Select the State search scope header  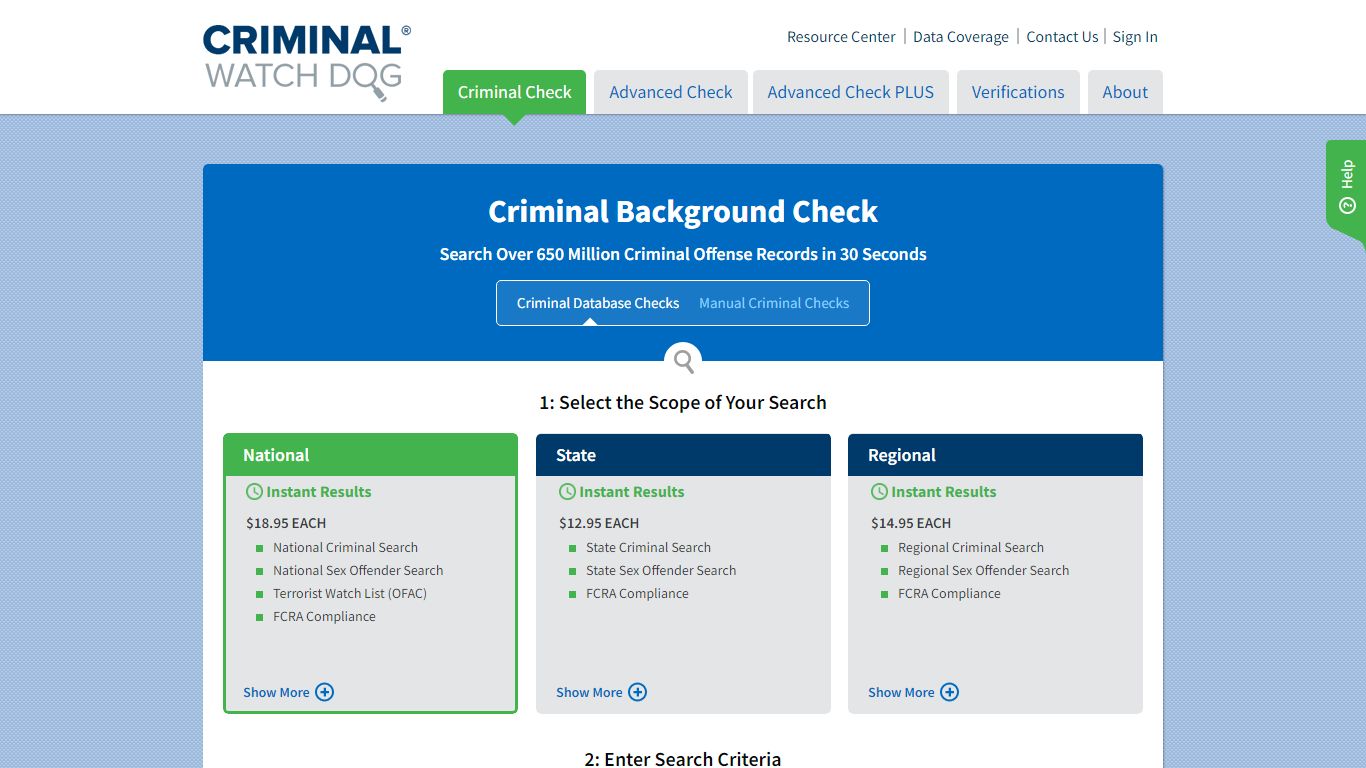[x=683, y=455]
